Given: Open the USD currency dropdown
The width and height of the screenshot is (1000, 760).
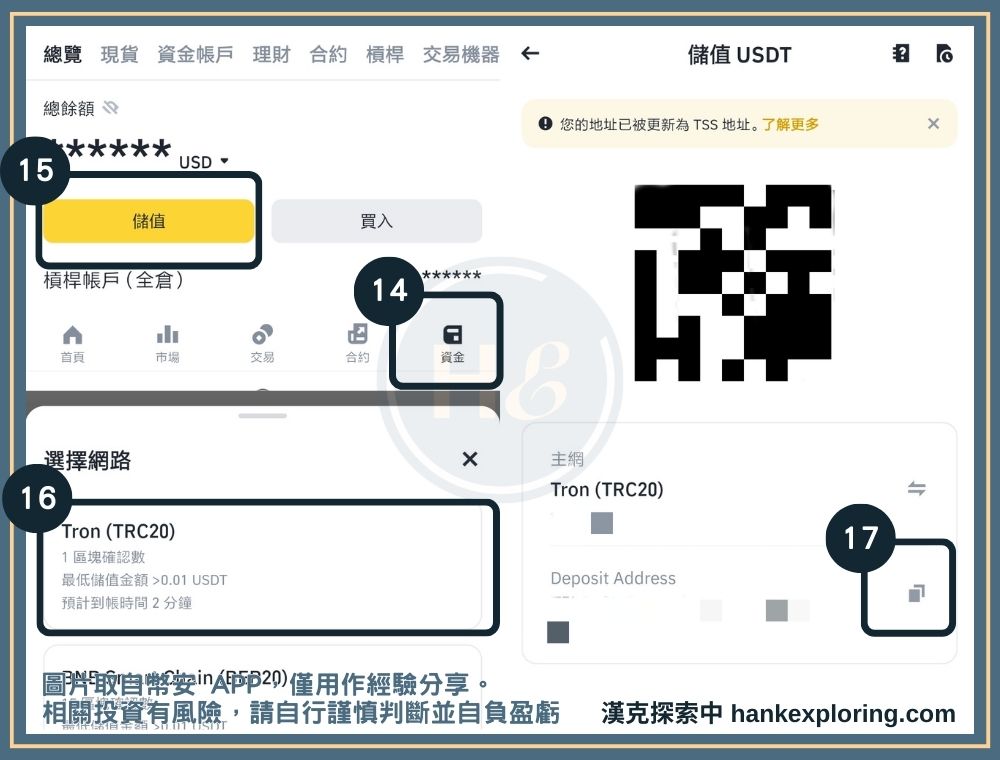Looking at the screenshot, I should click(203, 162).
